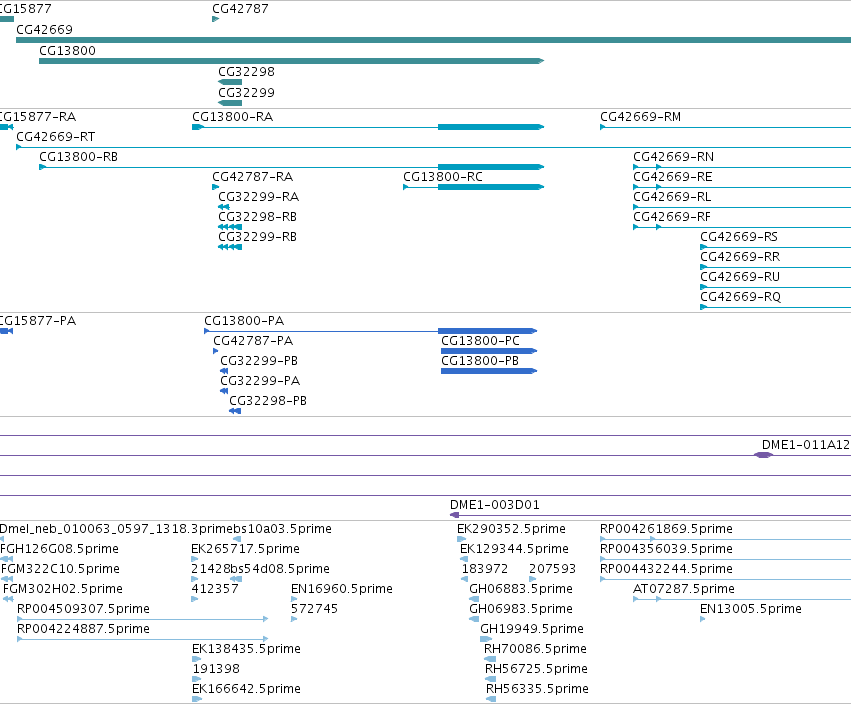Open the CG13800-RB transcript
This screenshot has height=704, width=851.
[x=78, y=157]
